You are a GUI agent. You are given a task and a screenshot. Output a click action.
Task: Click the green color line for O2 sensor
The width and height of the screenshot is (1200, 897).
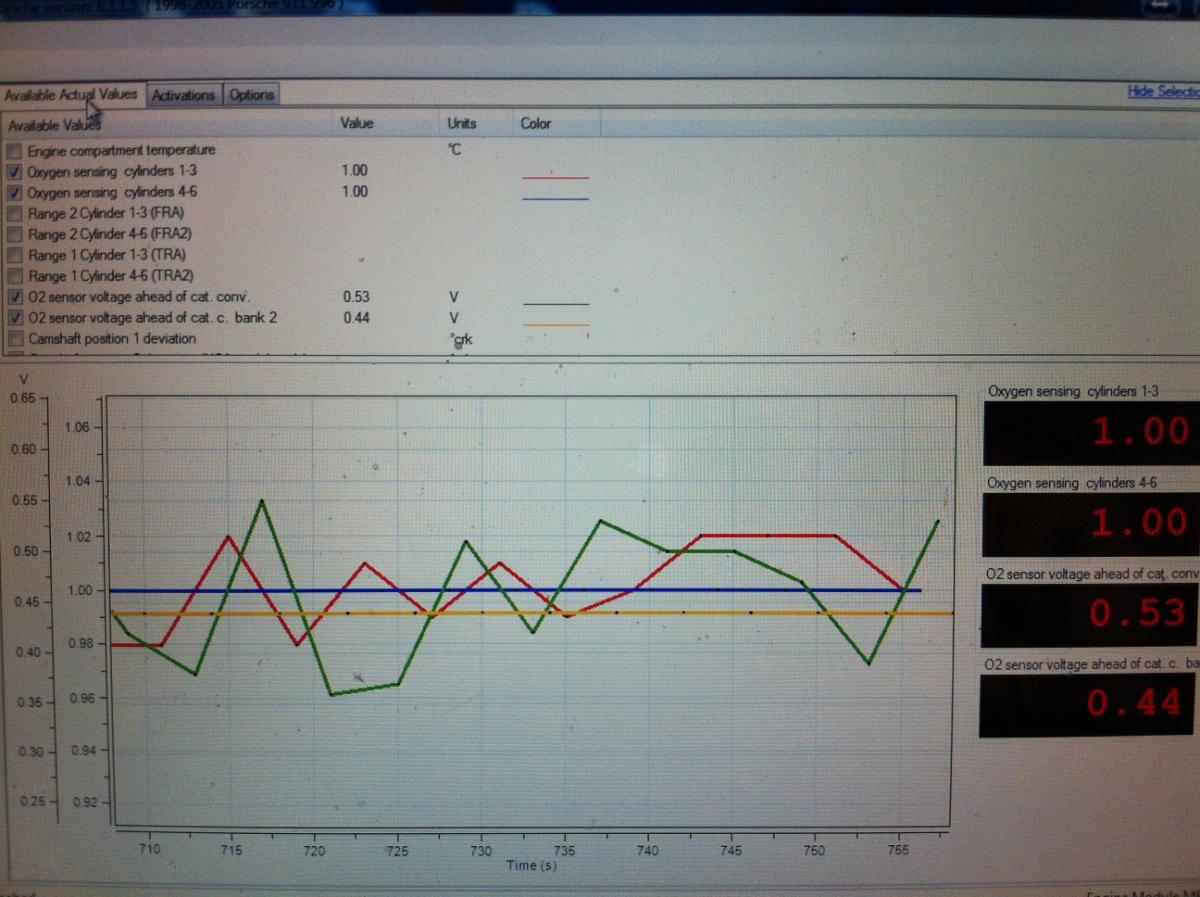555,303
